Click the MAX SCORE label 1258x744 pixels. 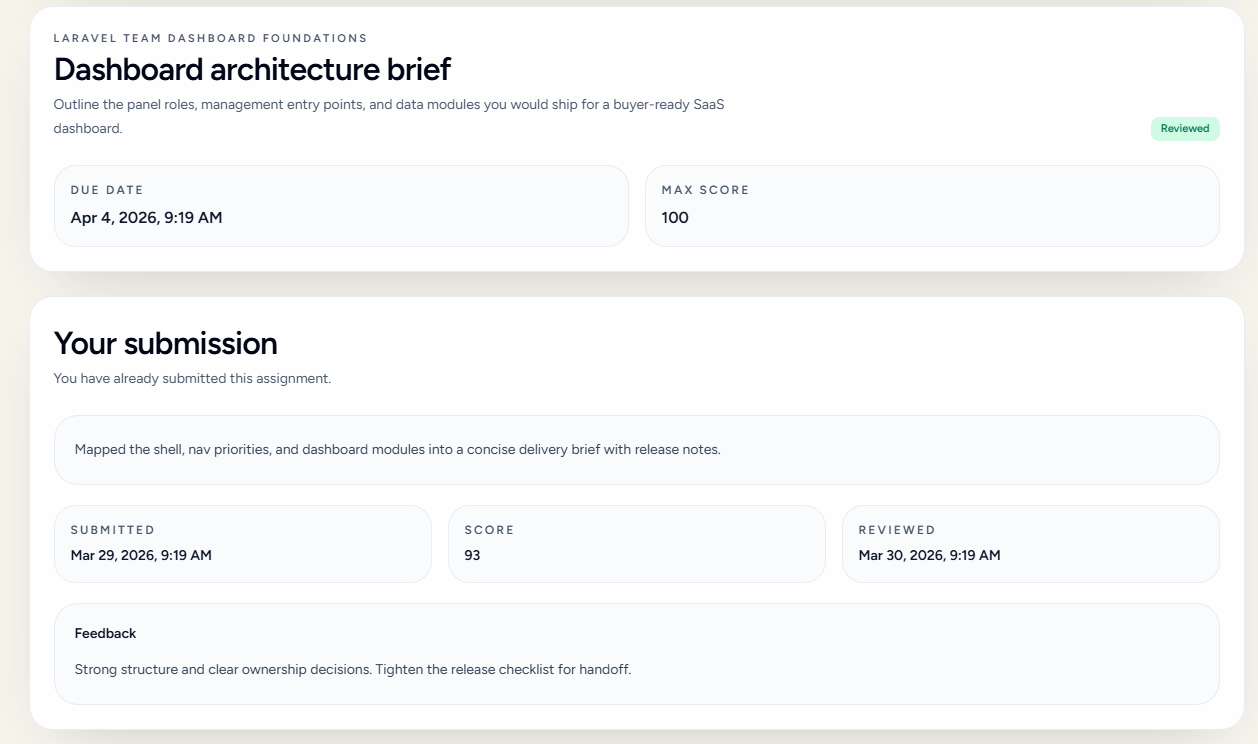(705, 190)
